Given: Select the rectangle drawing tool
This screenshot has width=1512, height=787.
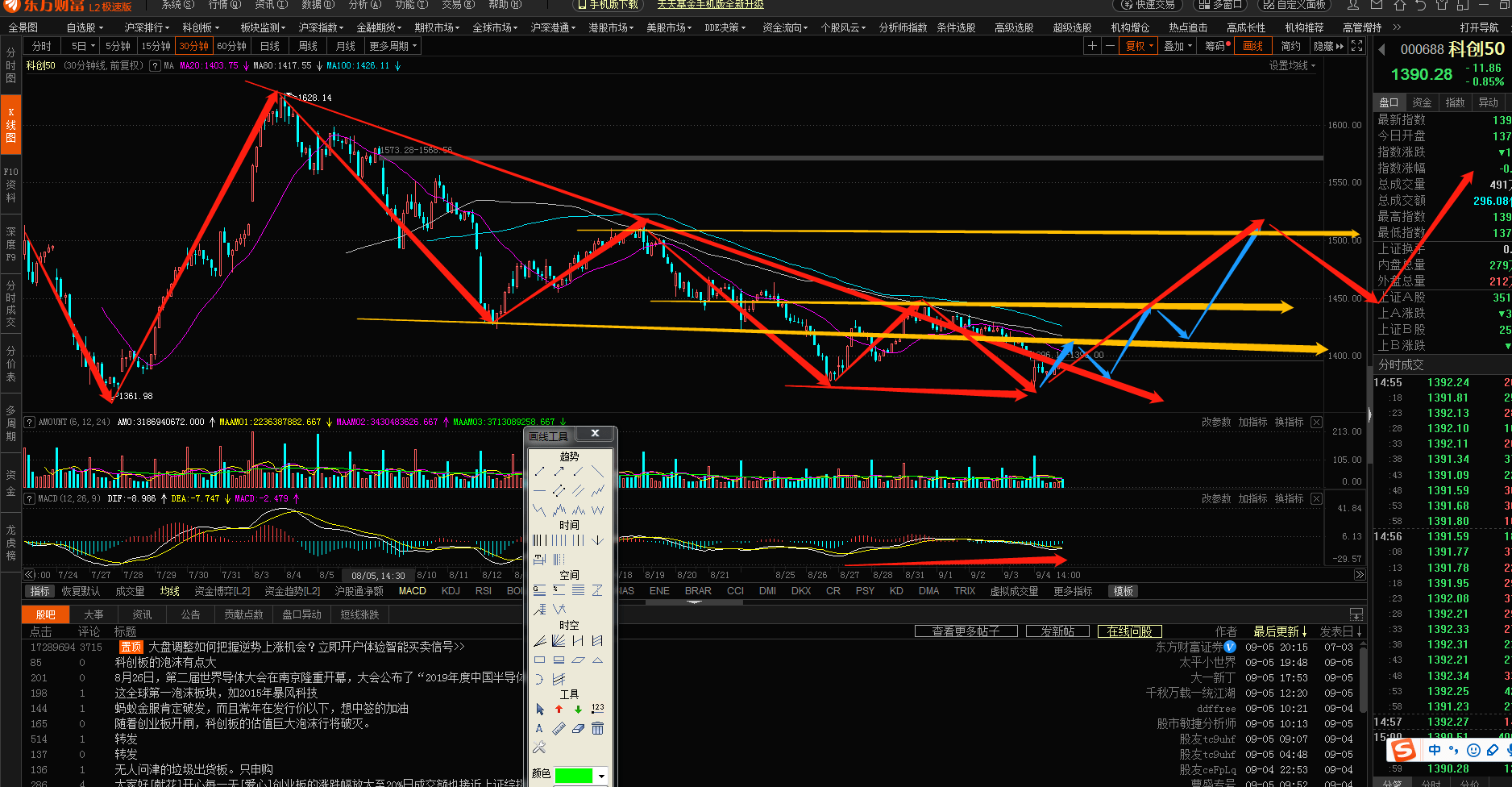Looking at the screenshot, I should coord(539,660).
